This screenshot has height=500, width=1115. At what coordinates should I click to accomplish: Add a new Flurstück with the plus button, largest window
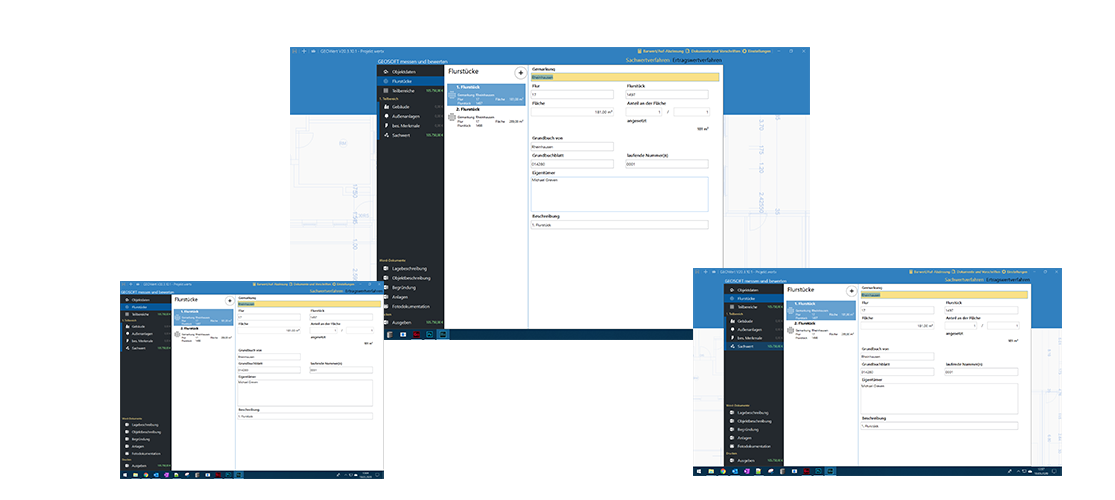pos(520,73)
